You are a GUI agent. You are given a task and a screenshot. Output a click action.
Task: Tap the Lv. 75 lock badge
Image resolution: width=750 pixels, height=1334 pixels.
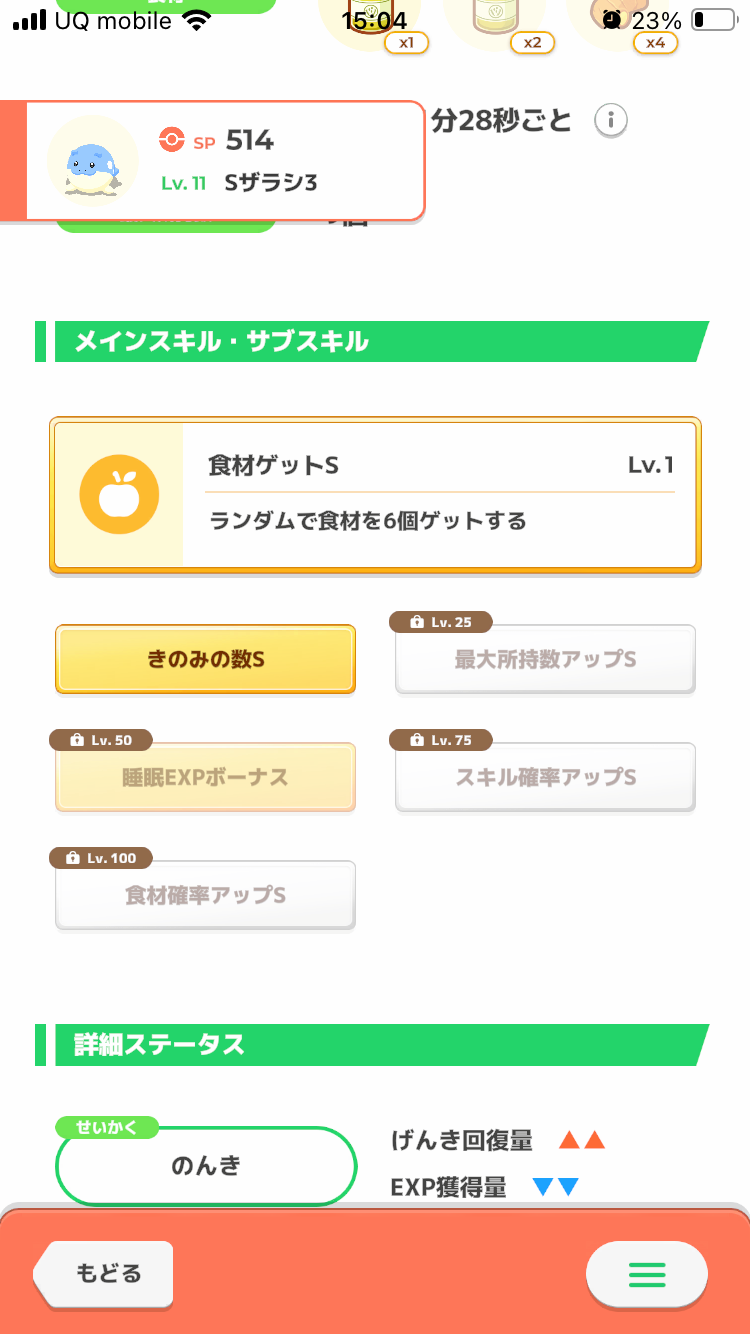[440, 740]
